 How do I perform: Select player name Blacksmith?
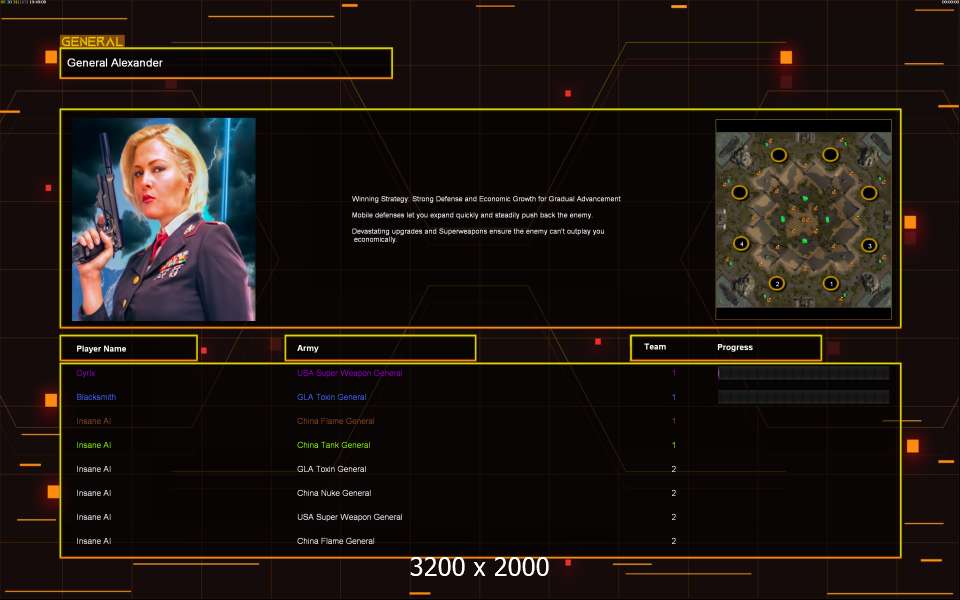(x=96, y=397)
